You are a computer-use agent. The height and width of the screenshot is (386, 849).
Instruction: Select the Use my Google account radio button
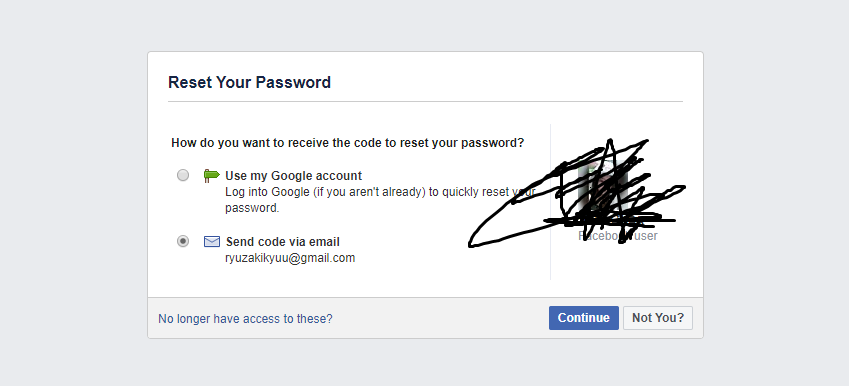click(183, 175)
